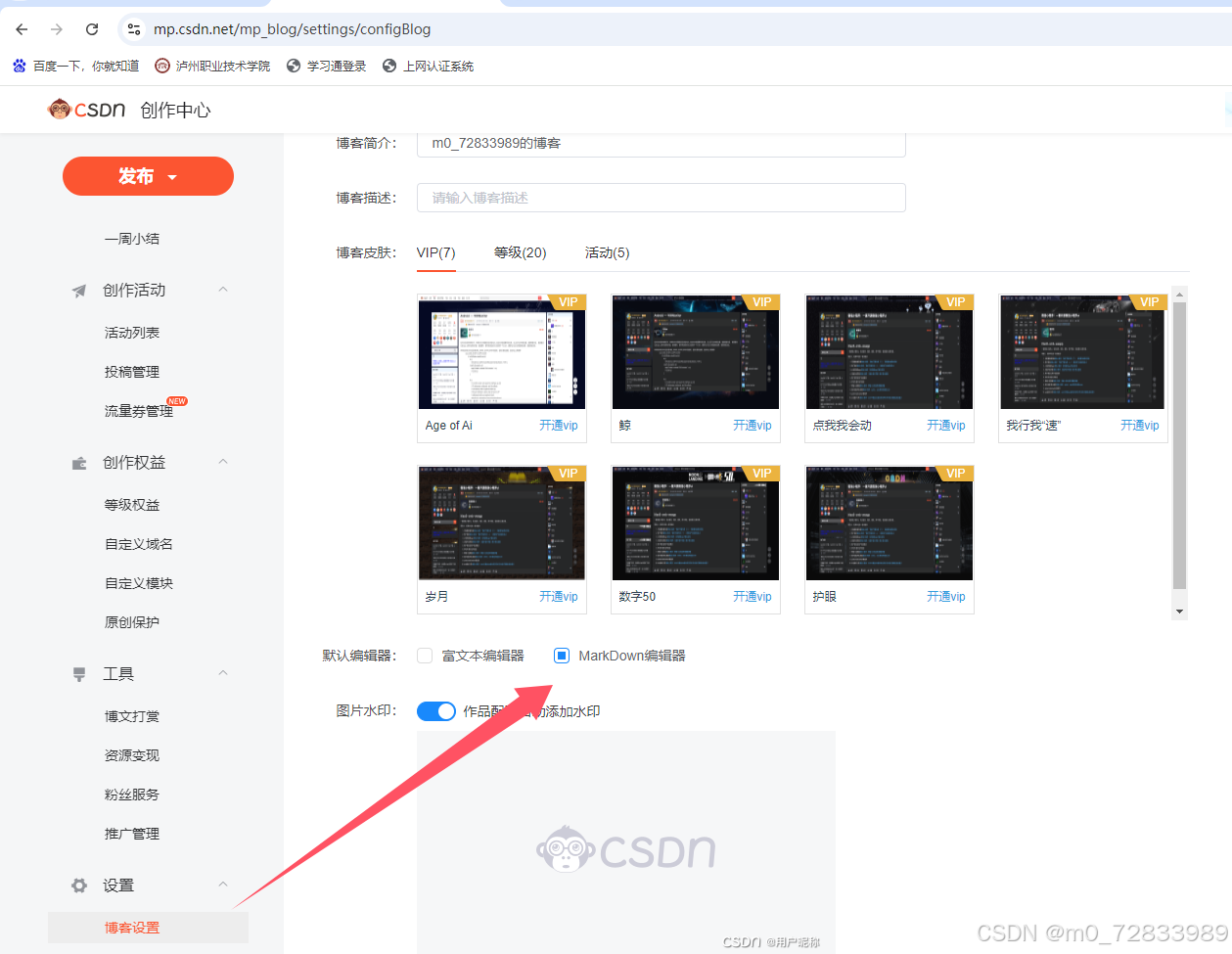Click the 创作权益 wallet icon
Screen dimensions: 1232x954
pos(79,463)
